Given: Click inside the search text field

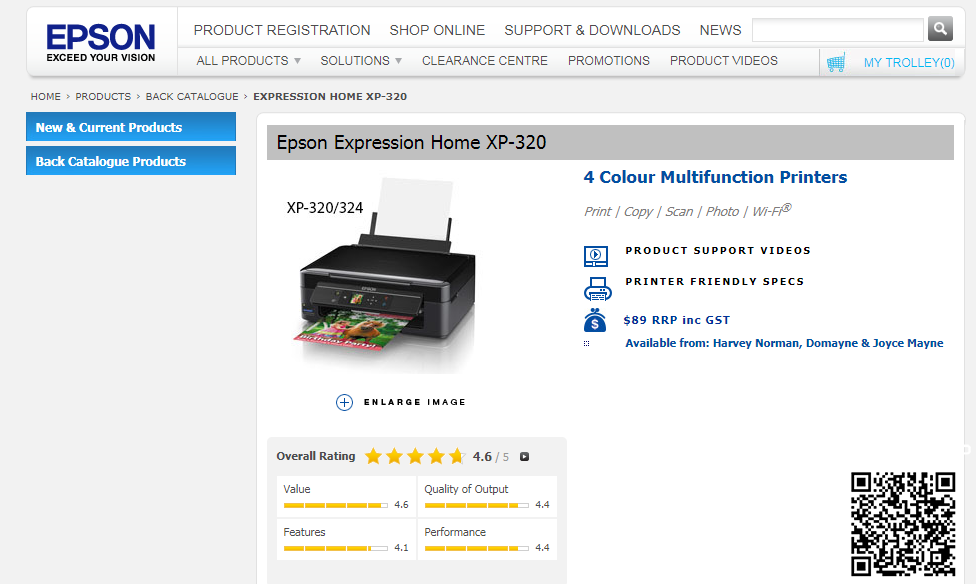Looking at the screenshot, I should click(837, 30).
